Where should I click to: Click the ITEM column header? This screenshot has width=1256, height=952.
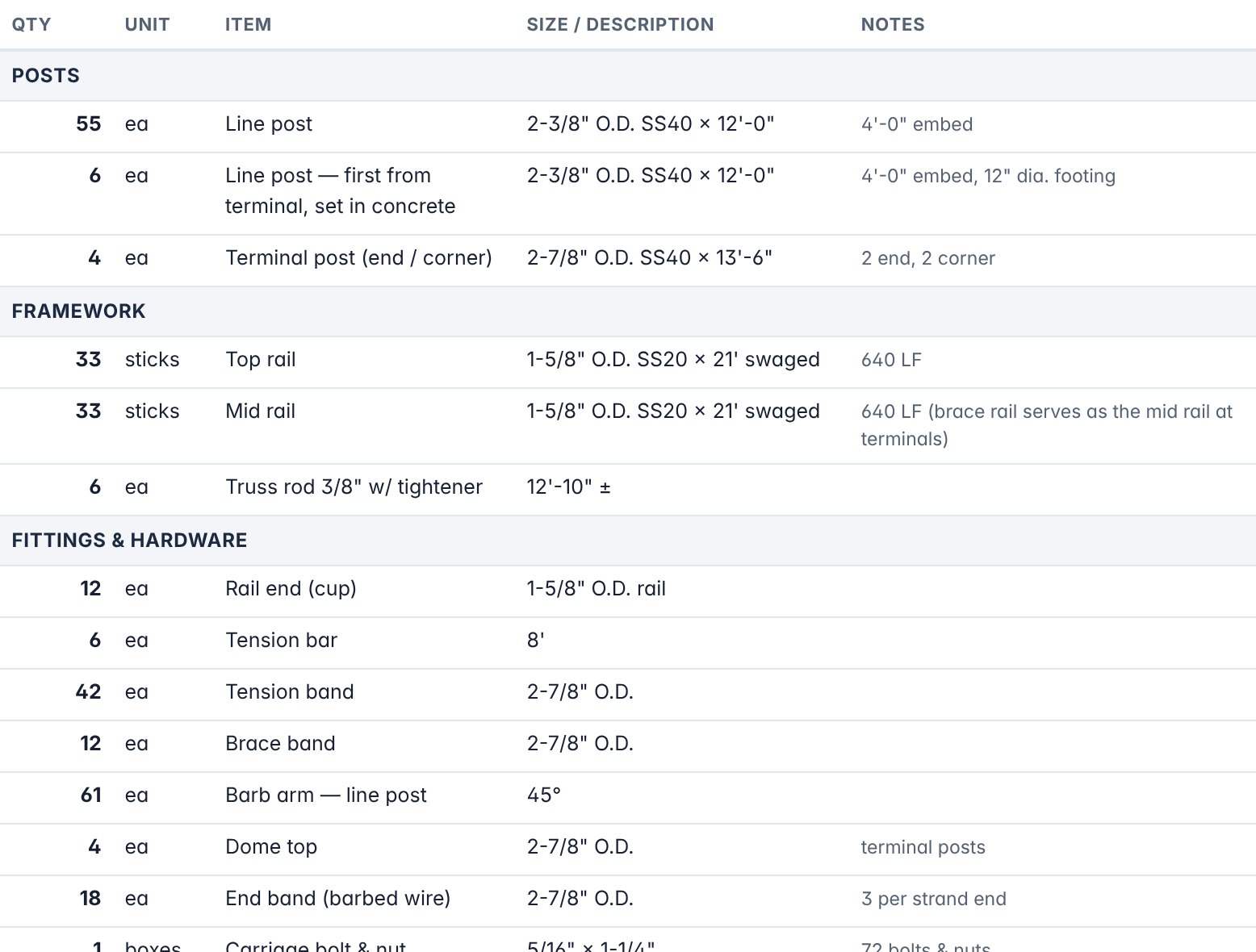[x=248, y=24]
